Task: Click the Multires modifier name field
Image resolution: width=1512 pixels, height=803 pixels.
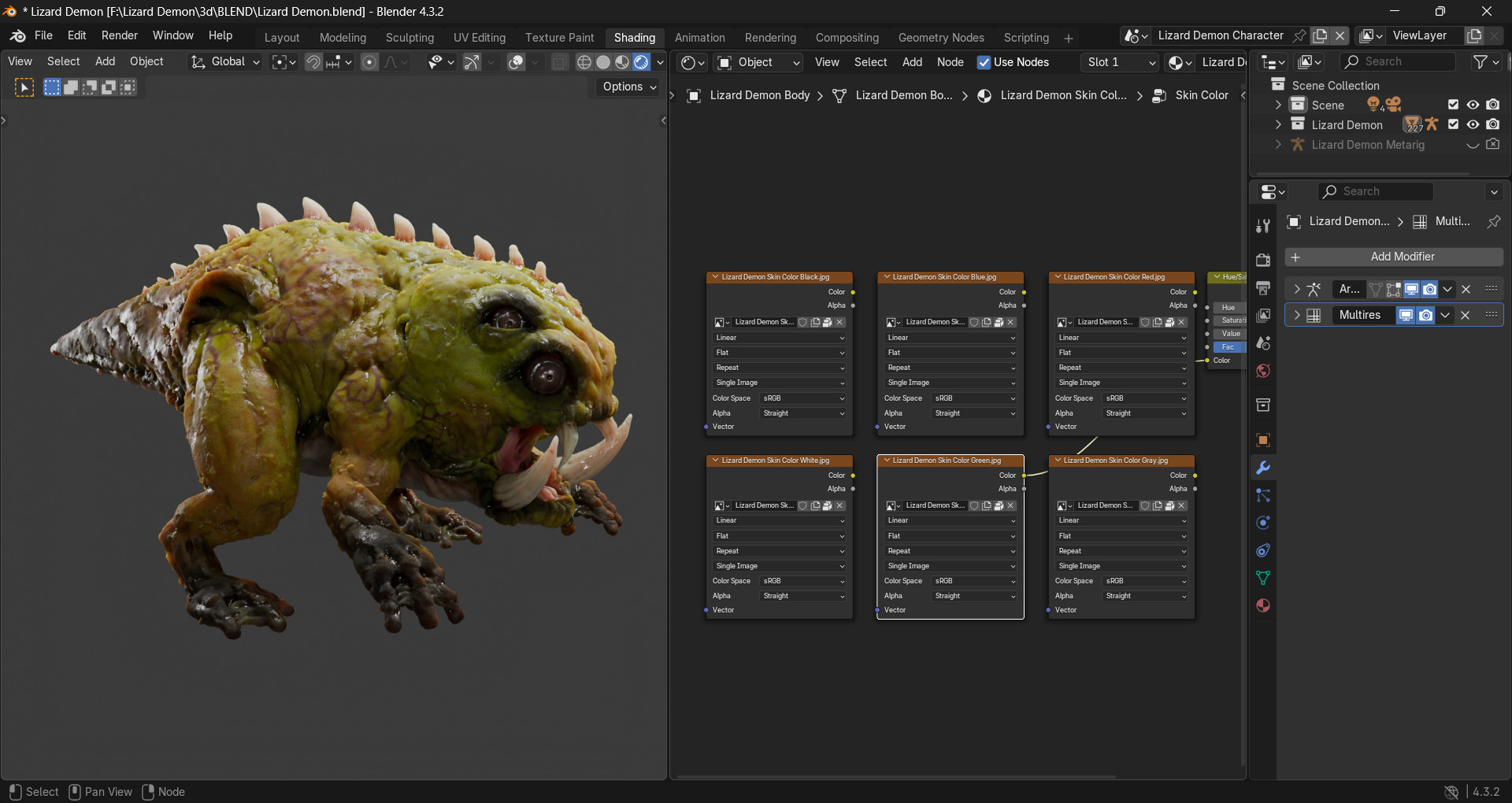Action: point(1363,315)
